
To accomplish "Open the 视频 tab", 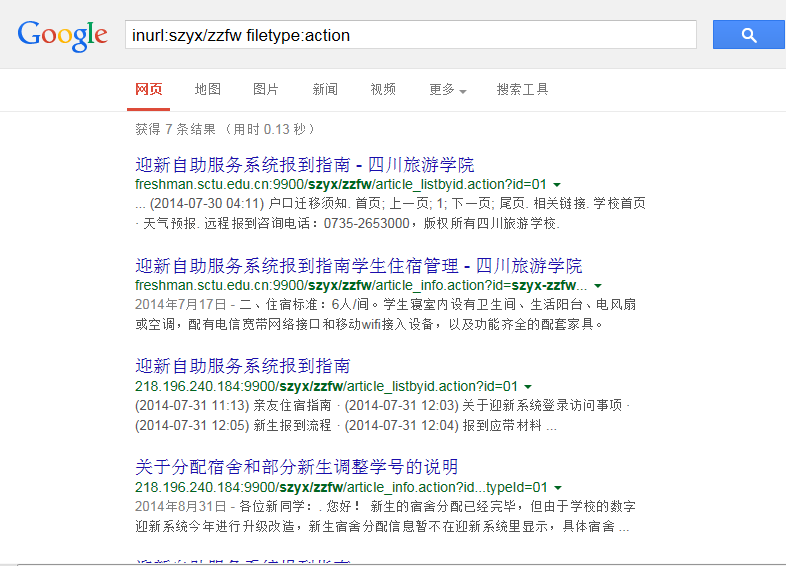I will [x=383, y=89].
